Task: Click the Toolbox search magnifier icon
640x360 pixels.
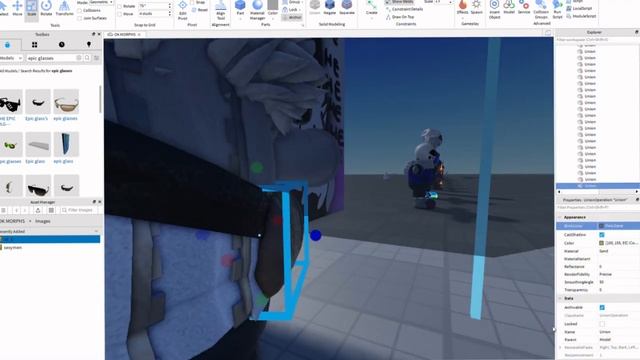Action: click(87, 58)
